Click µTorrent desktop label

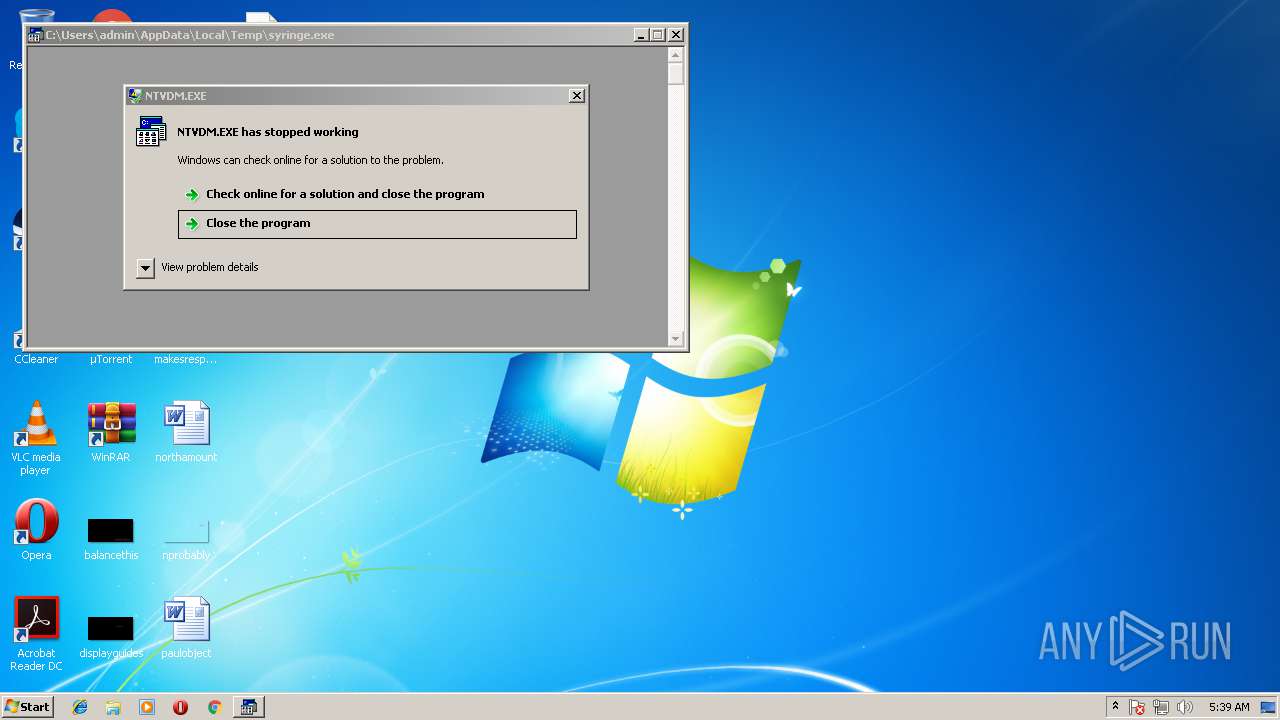coord(111,359)
